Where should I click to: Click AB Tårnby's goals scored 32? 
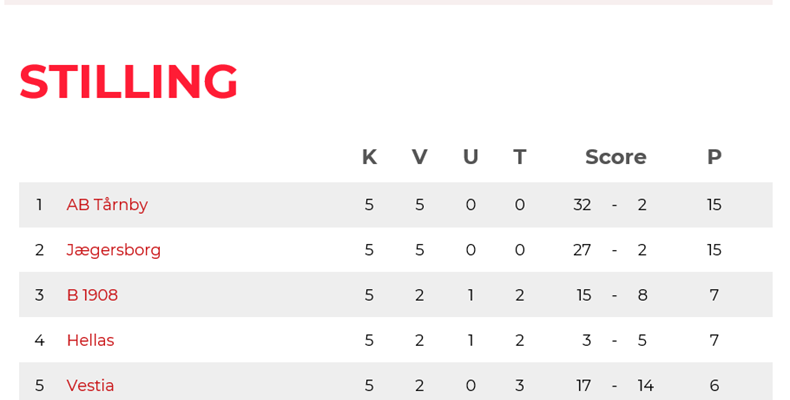[582, 205]
